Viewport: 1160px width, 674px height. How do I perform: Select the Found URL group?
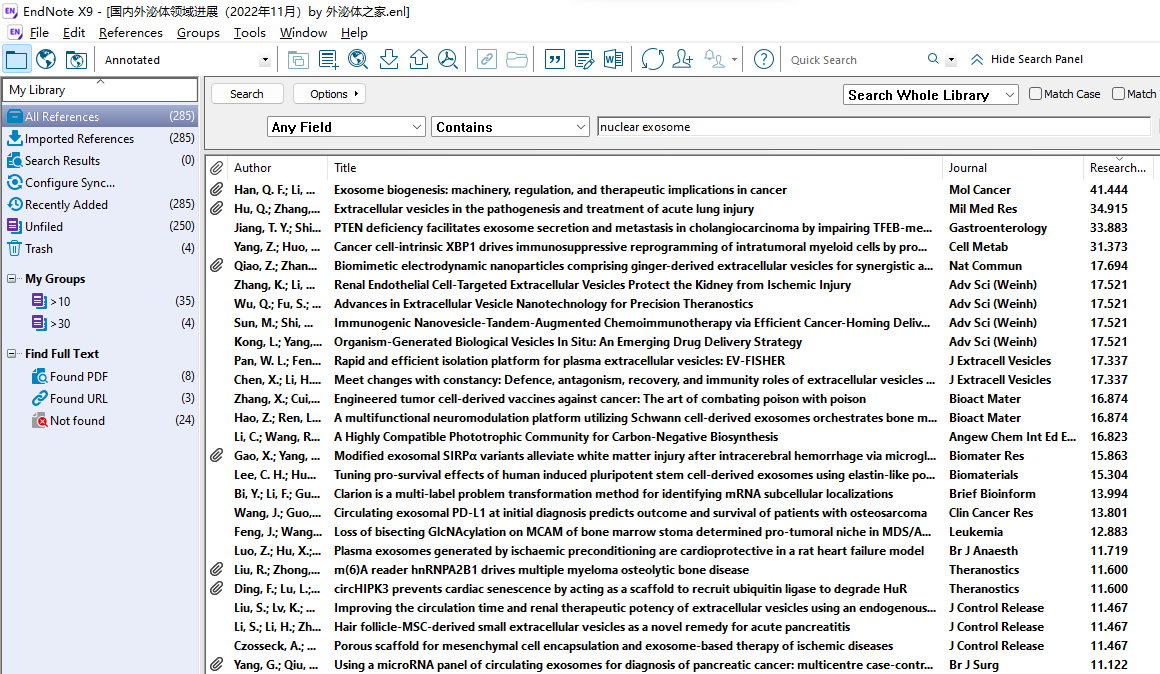101,398
